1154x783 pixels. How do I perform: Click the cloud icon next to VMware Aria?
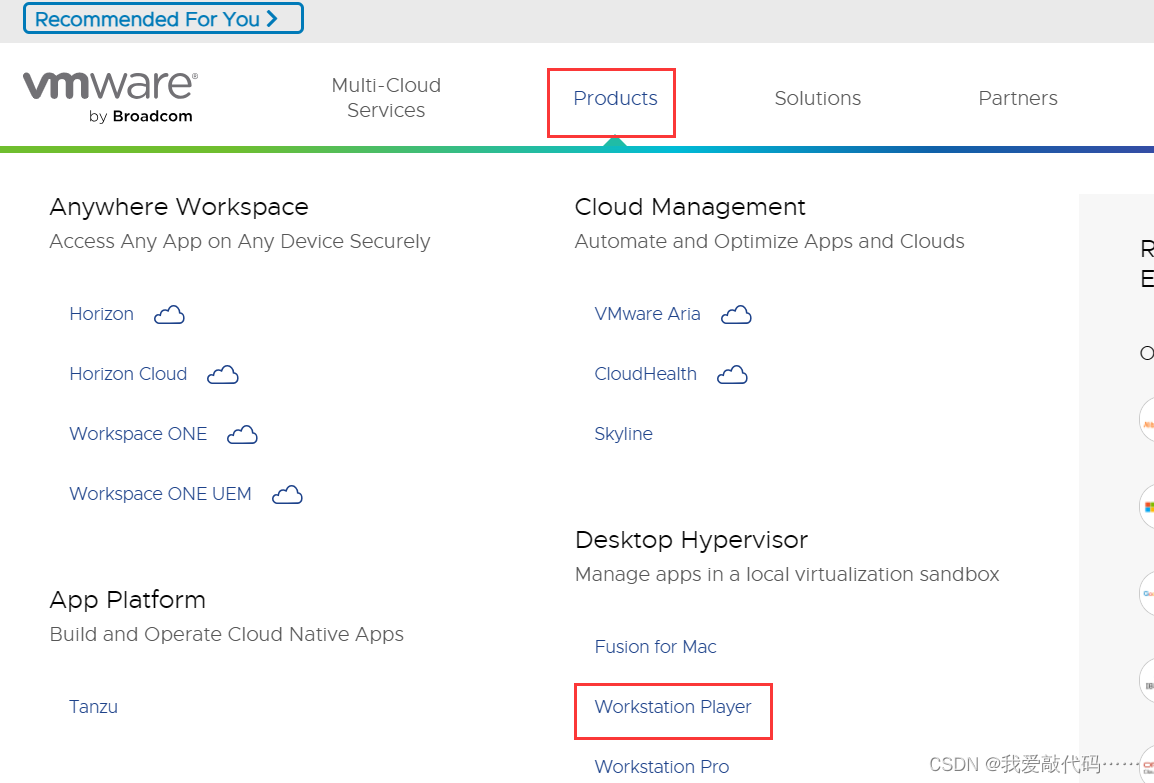coord(736,315)
